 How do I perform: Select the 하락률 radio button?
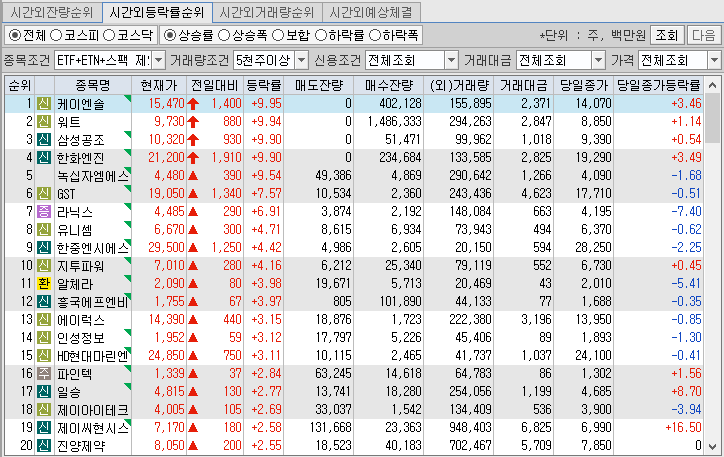tap(321, 35)
